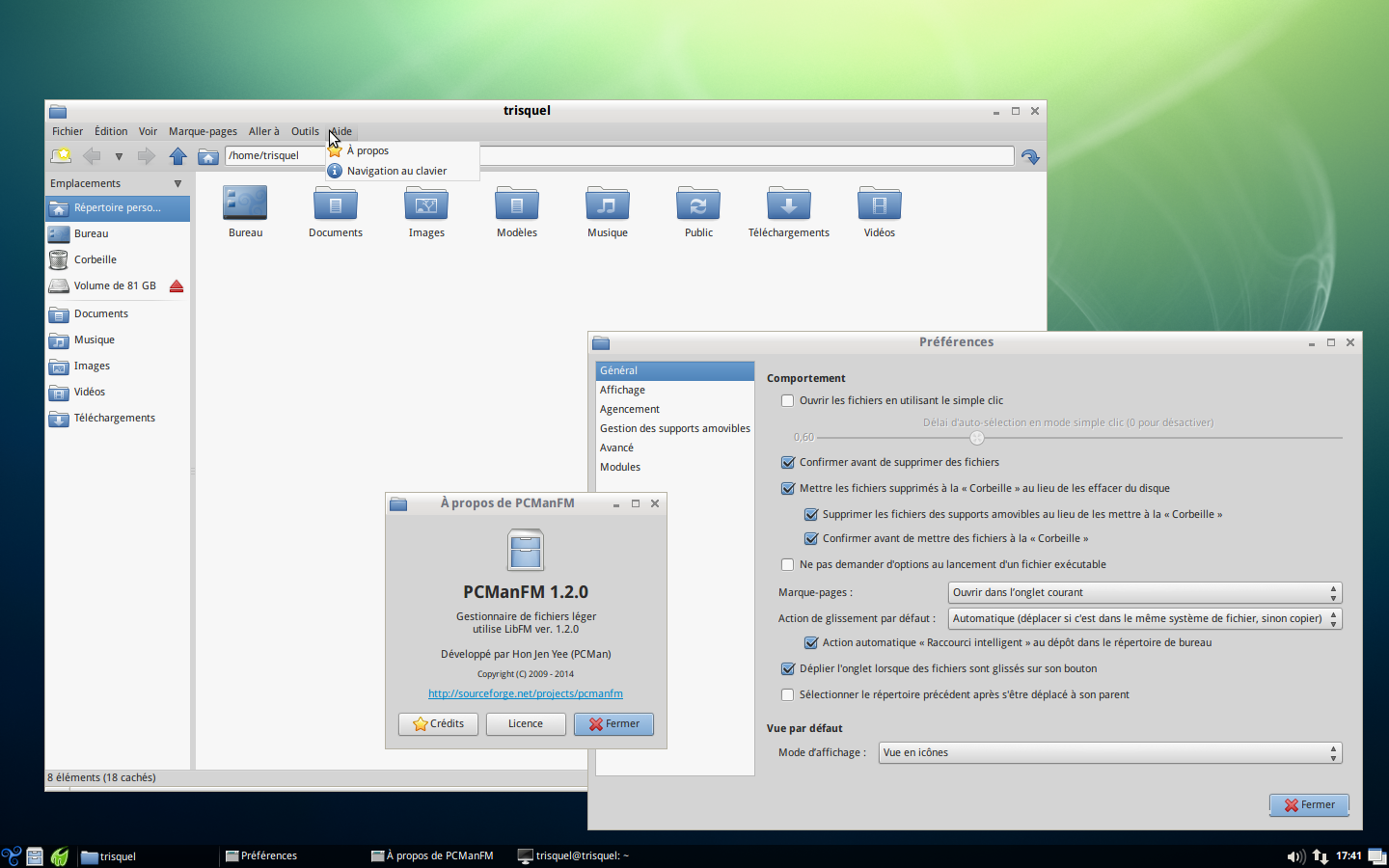Viewport: 1389px width, 868px height.
Task: Open Corbeille in the sidebar
Action: coord(118,259)
